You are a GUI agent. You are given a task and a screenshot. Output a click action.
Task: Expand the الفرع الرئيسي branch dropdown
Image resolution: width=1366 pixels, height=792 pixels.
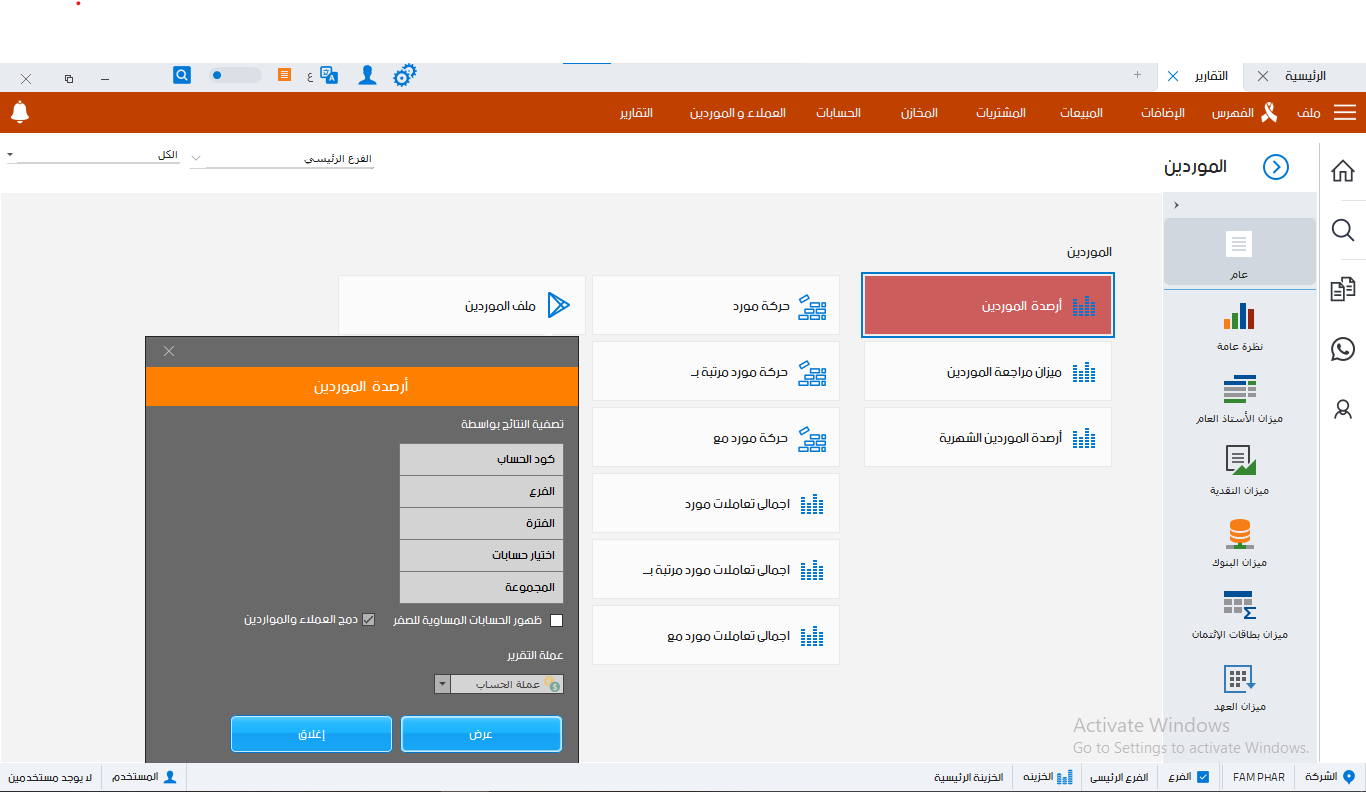click(196, 159)
